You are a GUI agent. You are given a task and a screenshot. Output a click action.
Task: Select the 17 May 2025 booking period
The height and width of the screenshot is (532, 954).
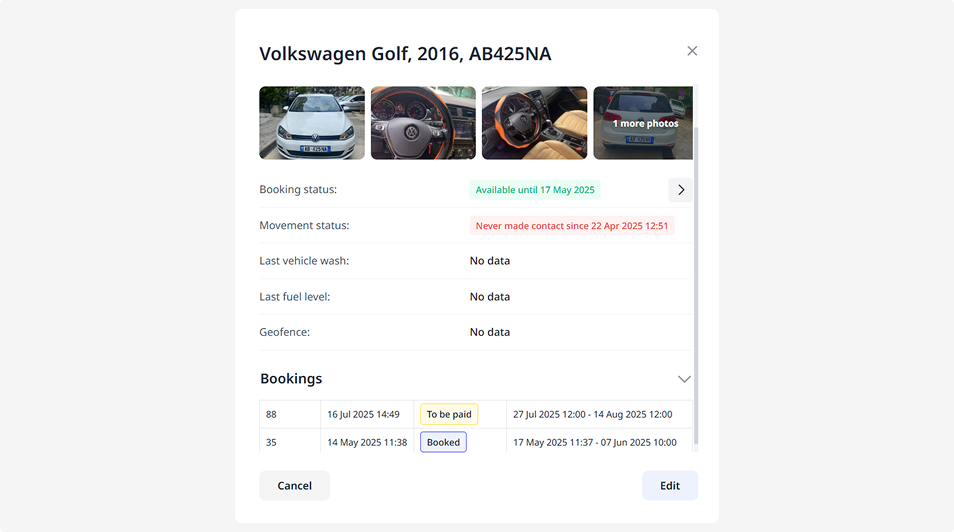594,442
